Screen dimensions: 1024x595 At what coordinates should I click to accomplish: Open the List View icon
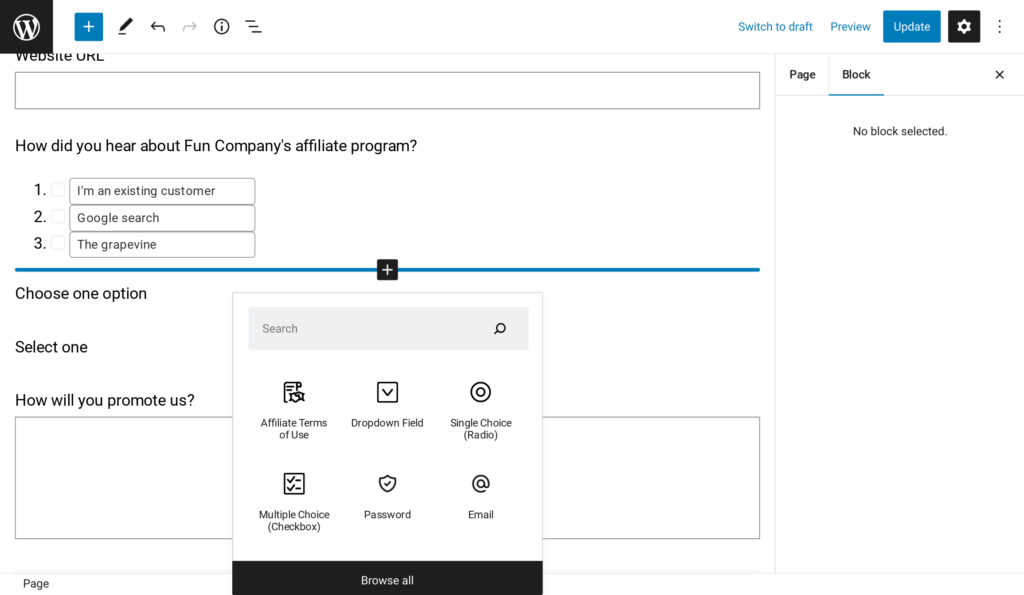tap(253, 27)
